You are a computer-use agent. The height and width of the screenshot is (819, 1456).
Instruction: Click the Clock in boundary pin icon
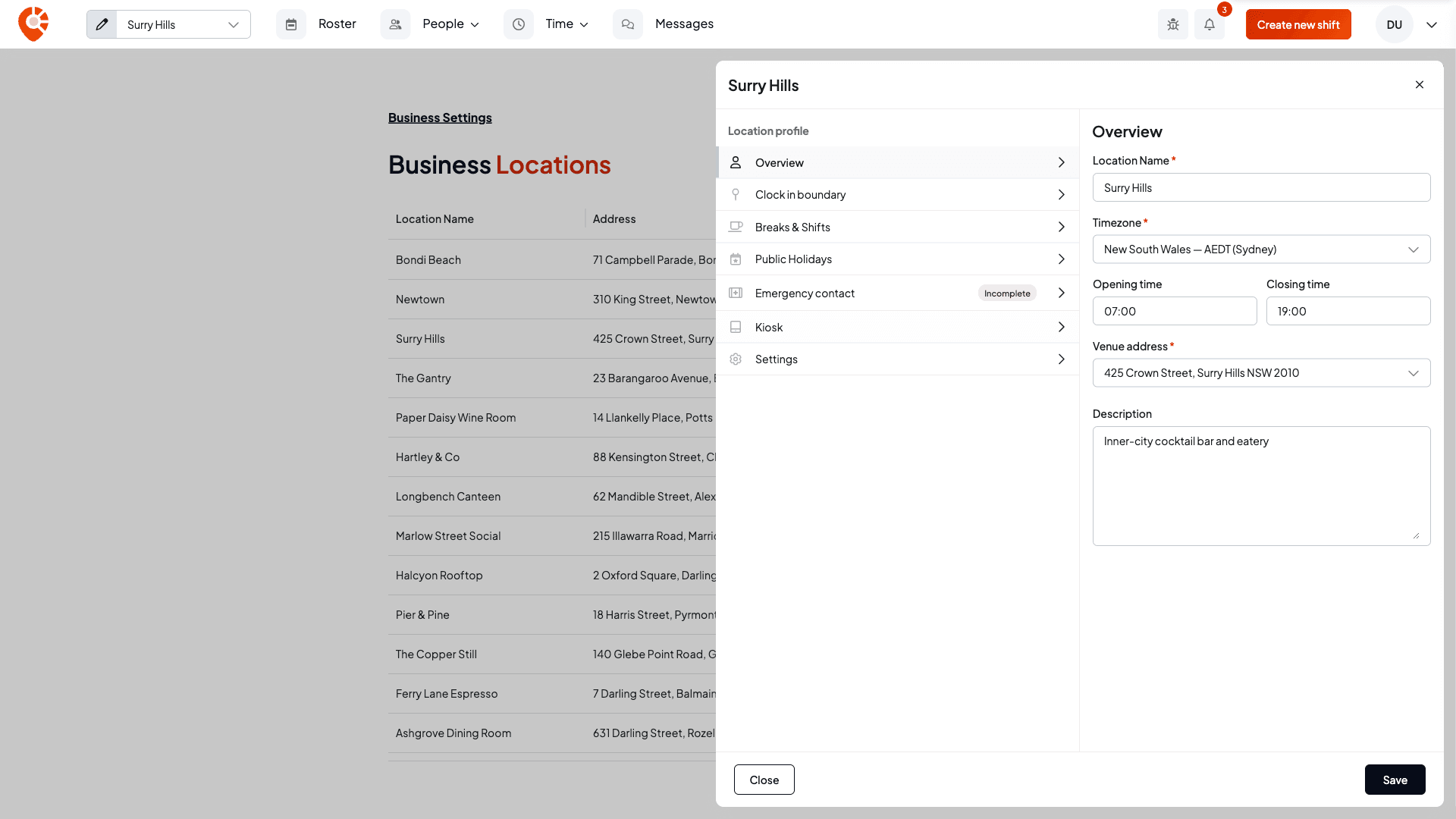[x=736, y=194]
